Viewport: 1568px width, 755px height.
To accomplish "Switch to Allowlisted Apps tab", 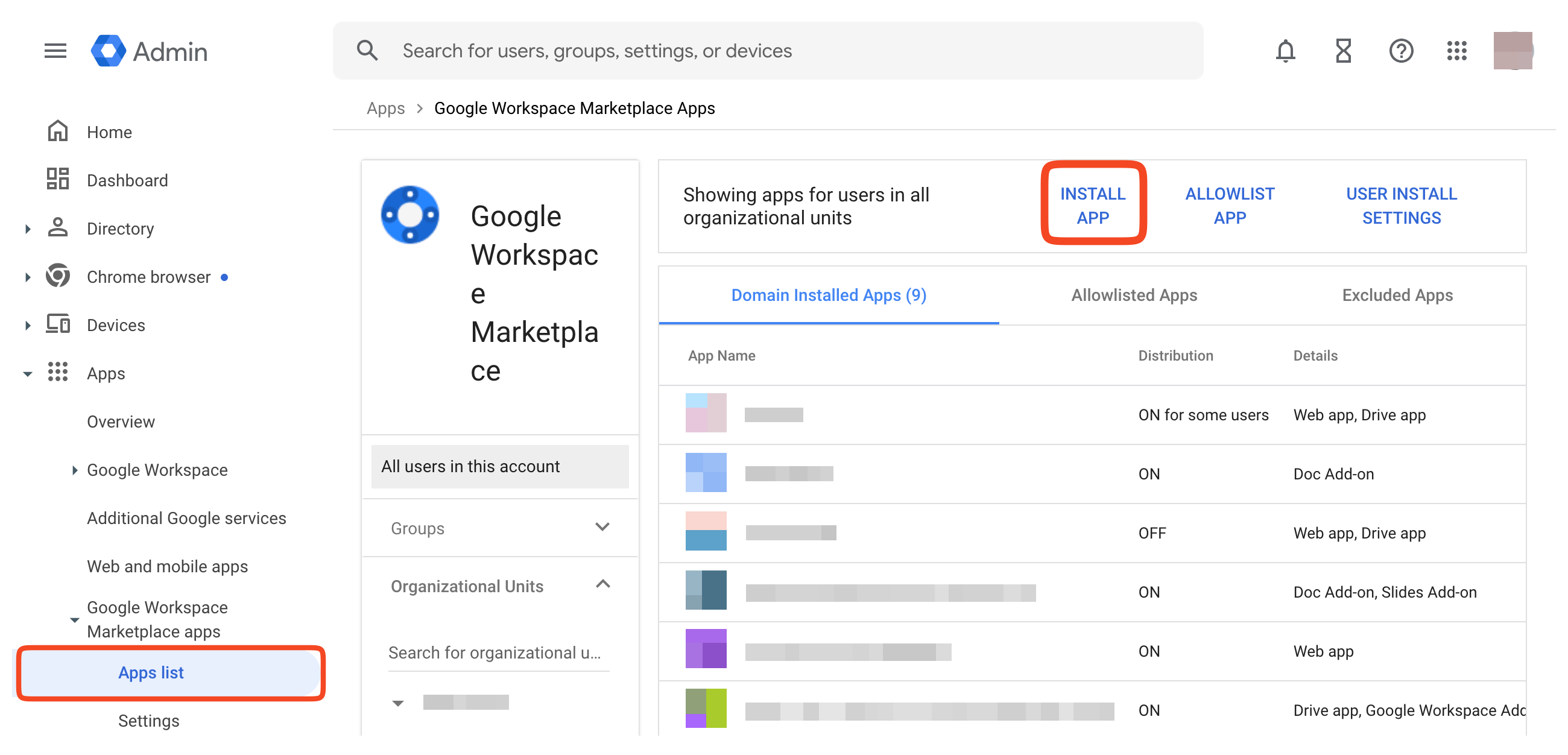I will 1134,295.
